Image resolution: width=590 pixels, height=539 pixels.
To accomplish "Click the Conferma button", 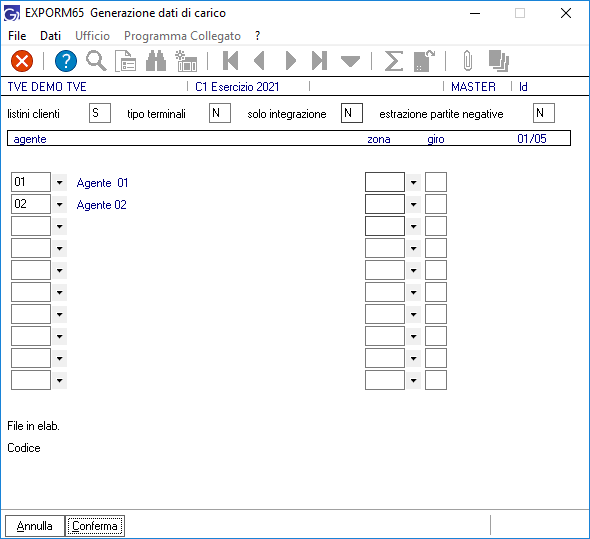I will click(x=95, y=526).
